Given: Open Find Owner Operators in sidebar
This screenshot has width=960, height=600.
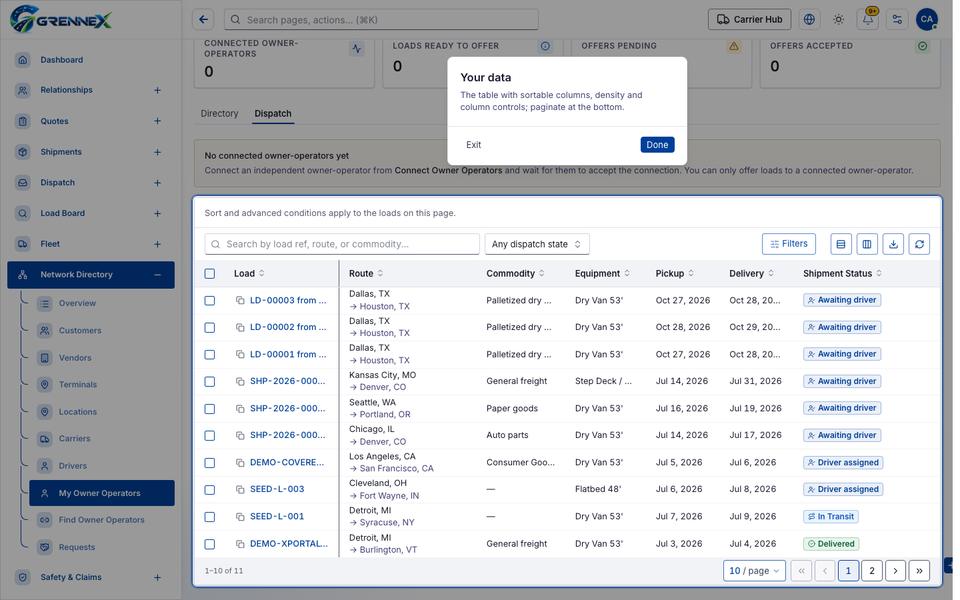Looking at the screenshot, I should 102,520.
